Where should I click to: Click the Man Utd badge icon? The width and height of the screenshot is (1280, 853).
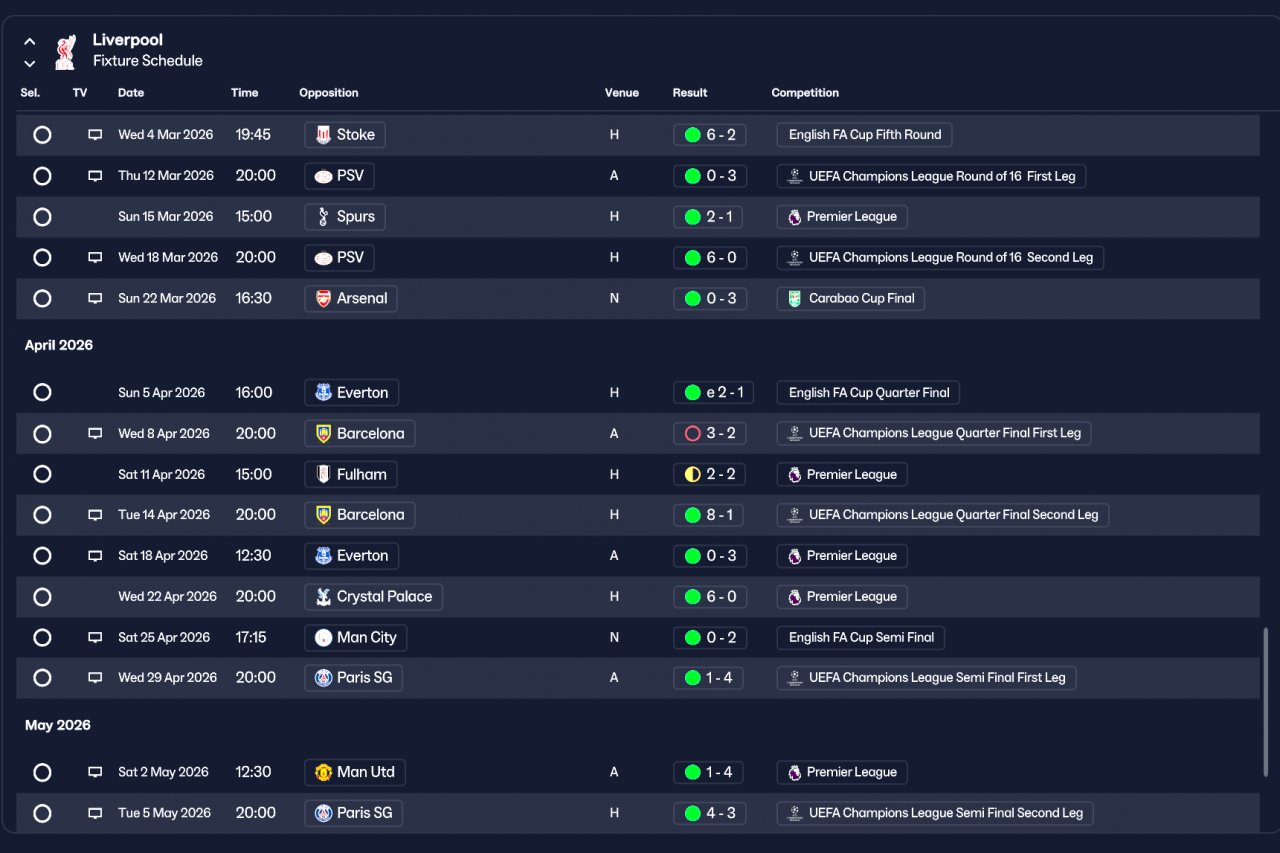pos(323,772)
